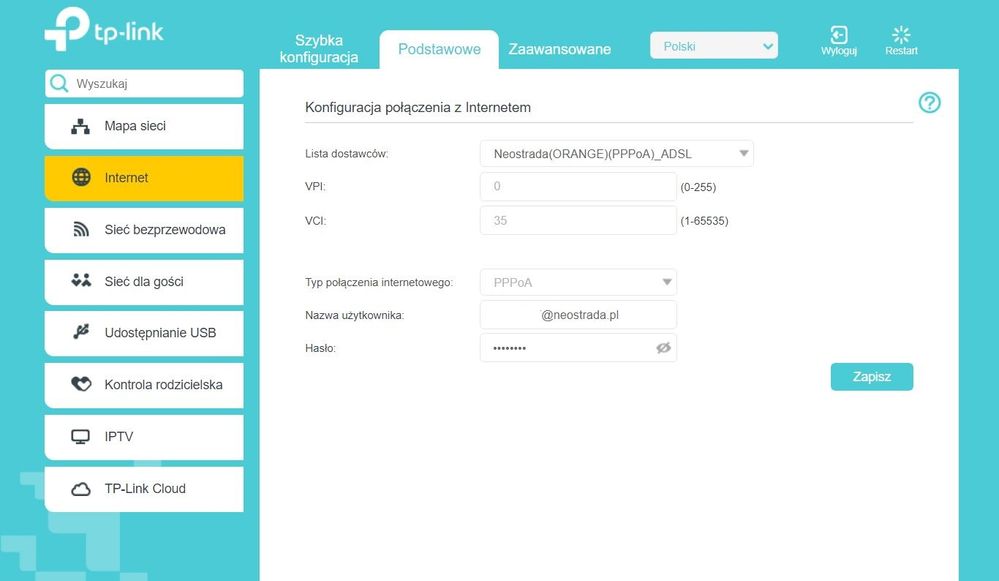Click the tp-link logo
999x581 pixels.
[104, 29]
